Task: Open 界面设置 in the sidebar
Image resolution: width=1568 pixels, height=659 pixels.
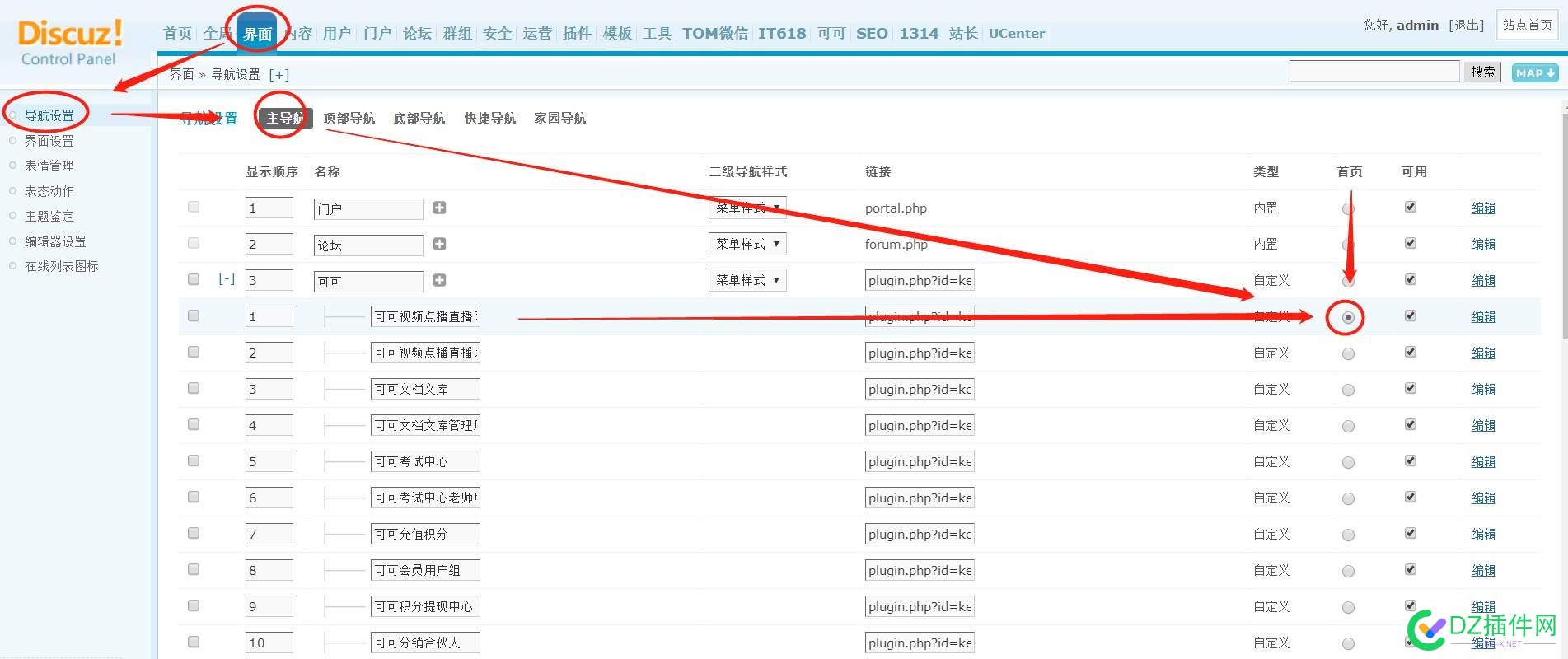Action: tap(49, 141)
